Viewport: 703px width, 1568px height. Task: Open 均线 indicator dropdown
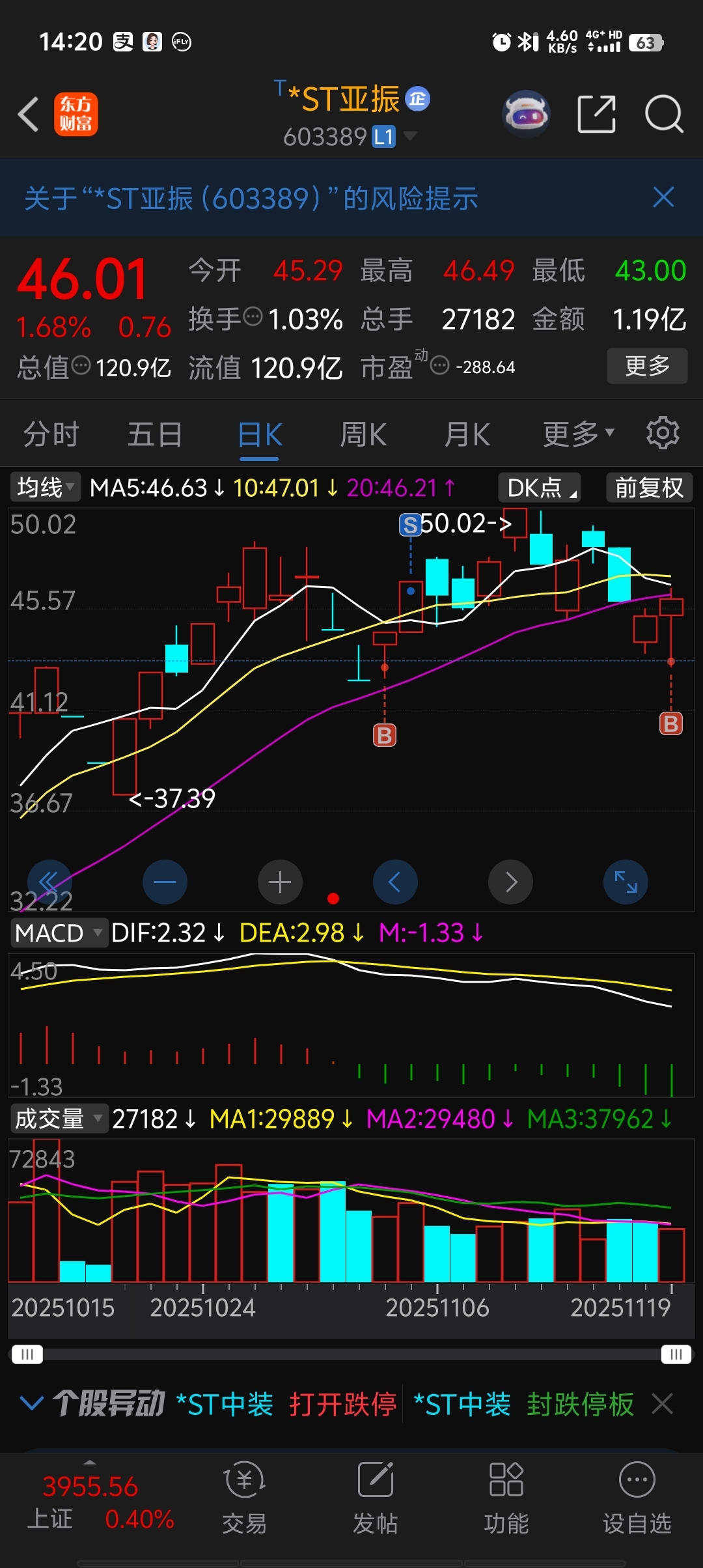(x=45, y=487)
